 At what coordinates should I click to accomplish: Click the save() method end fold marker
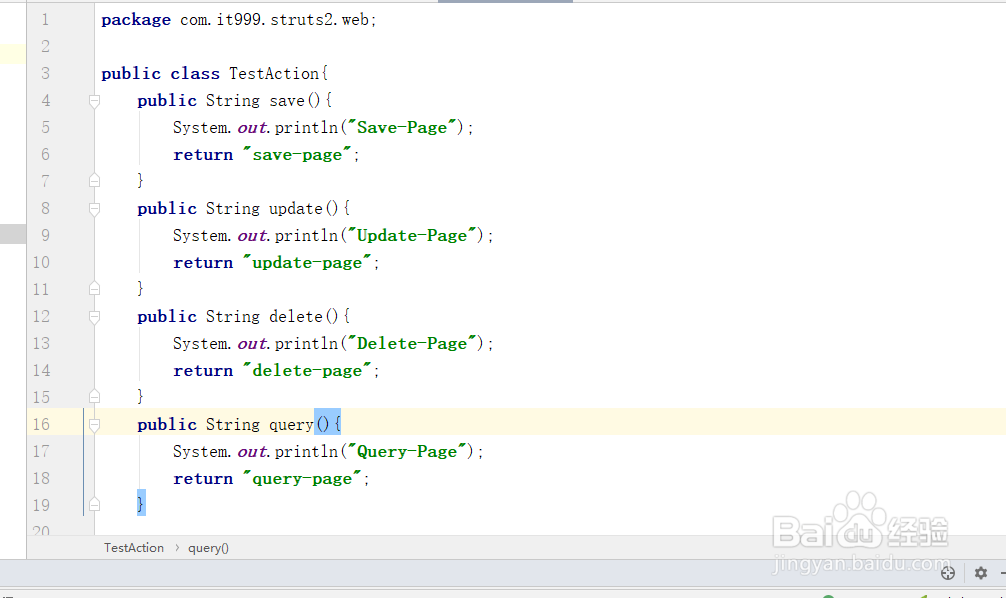coord(94,180)
